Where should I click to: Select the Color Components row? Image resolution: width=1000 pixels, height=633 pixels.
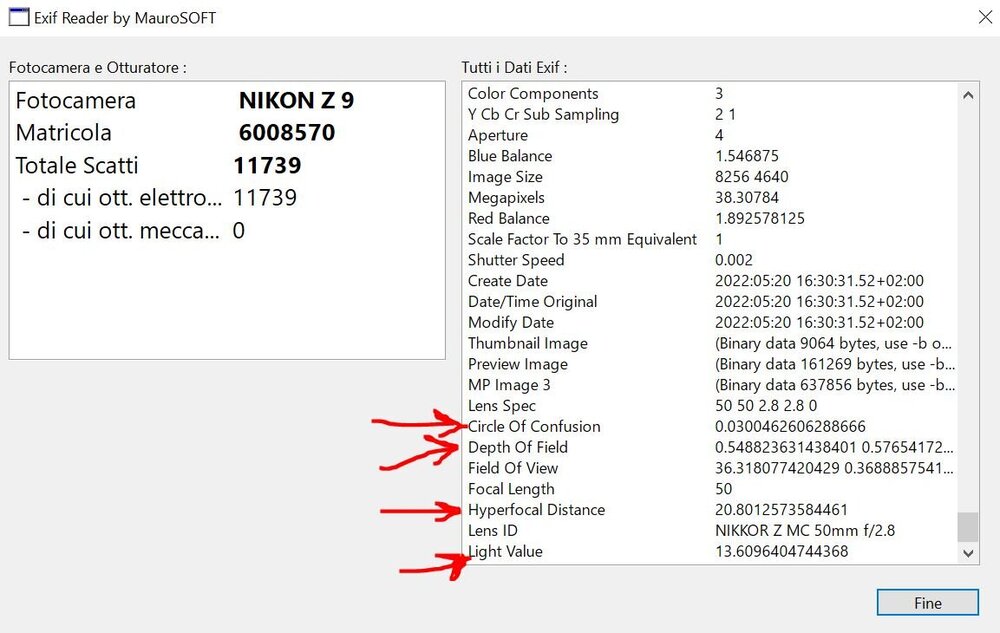[710, 94]
